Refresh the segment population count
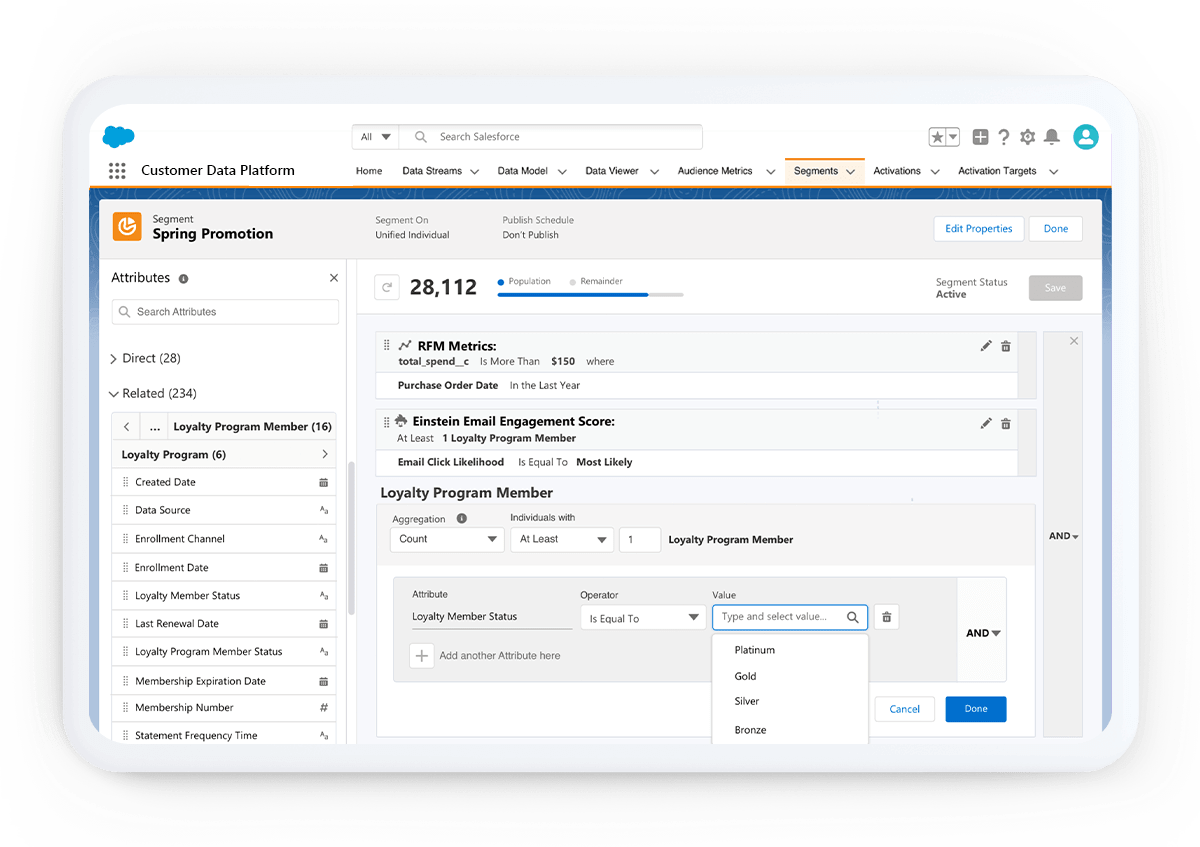This screenshot has height=847, width=1200. [387, 288]
